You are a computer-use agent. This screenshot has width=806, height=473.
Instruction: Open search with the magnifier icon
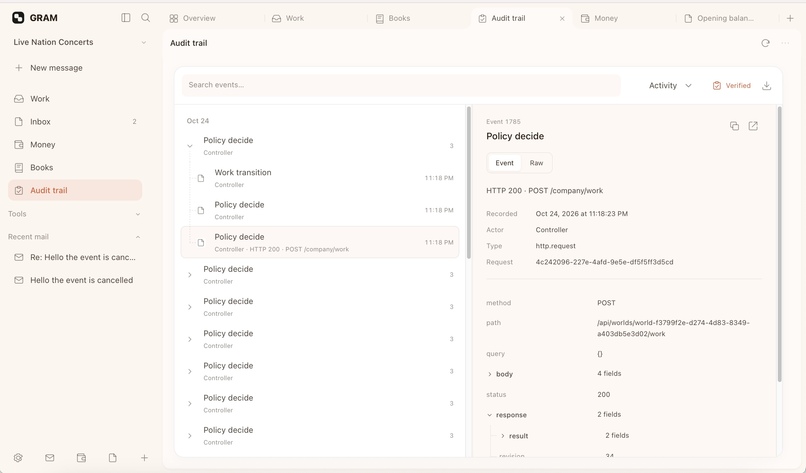(x=145, y=17)
